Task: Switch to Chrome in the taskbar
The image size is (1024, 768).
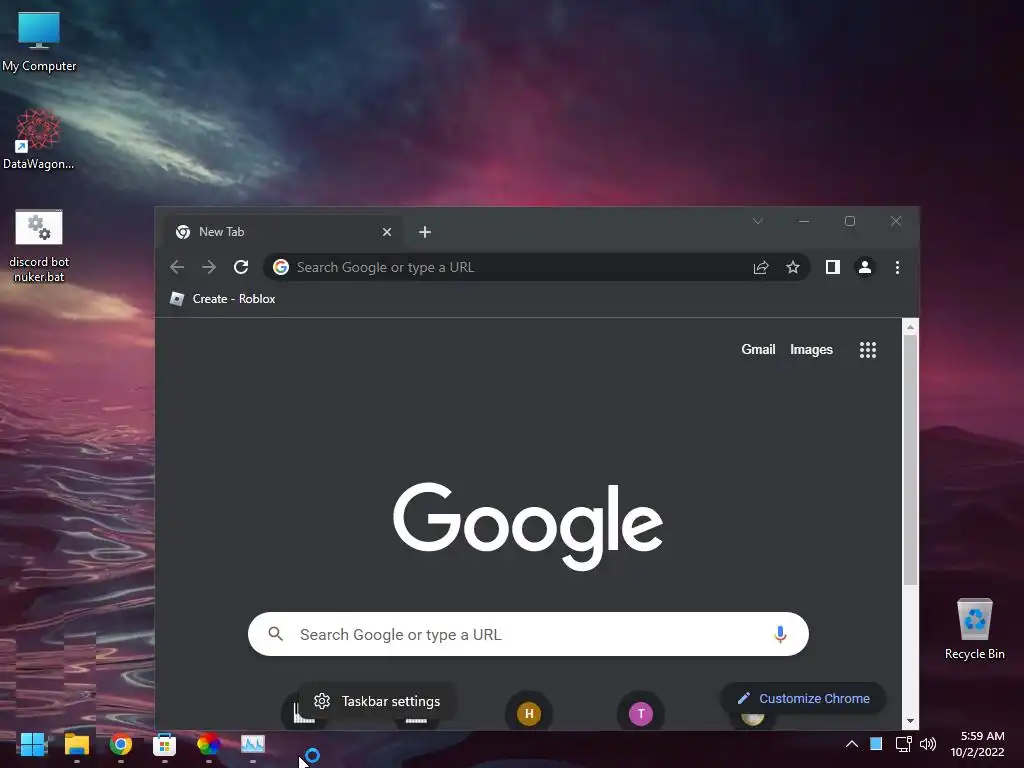Action: pos(121,744)
